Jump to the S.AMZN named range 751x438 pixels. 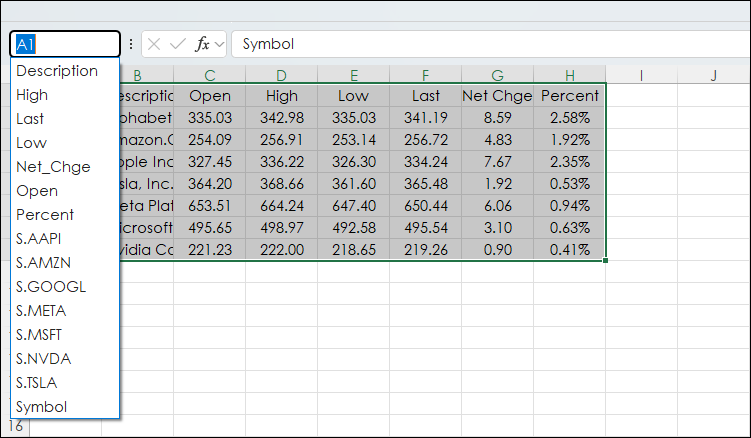pyautogui.click(x=65, y=263)
